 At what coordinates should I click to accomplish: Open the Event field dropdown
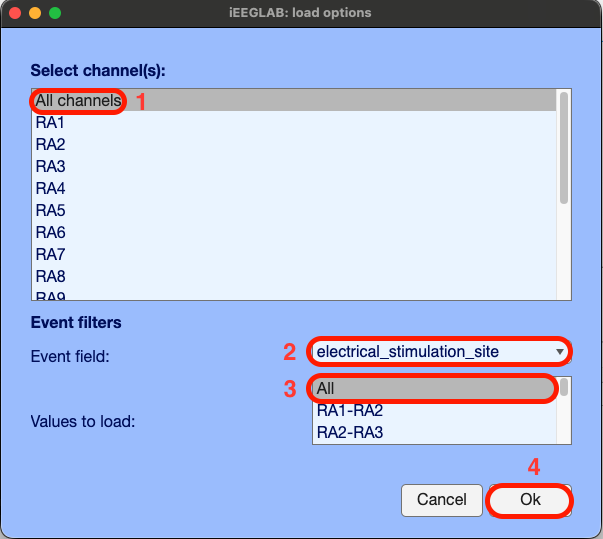click(x=441, y=352)
